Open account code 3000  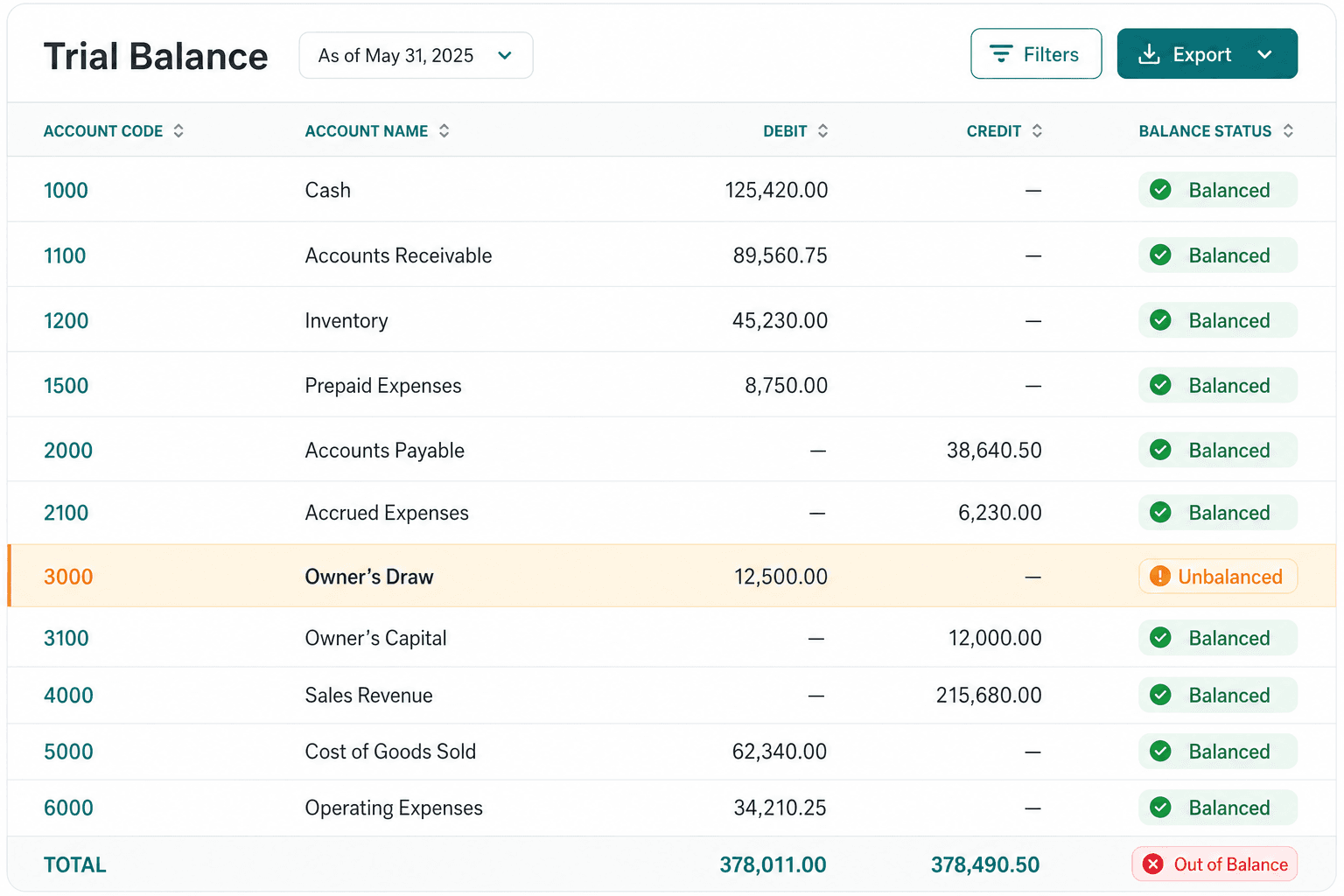tap(68, 577)
